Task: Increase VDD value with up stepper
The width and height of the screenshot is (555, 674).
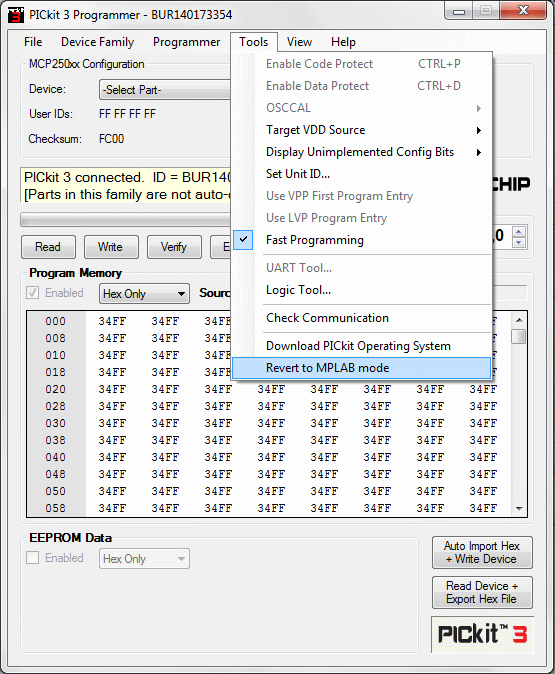Action: click(x=519, y=232)
